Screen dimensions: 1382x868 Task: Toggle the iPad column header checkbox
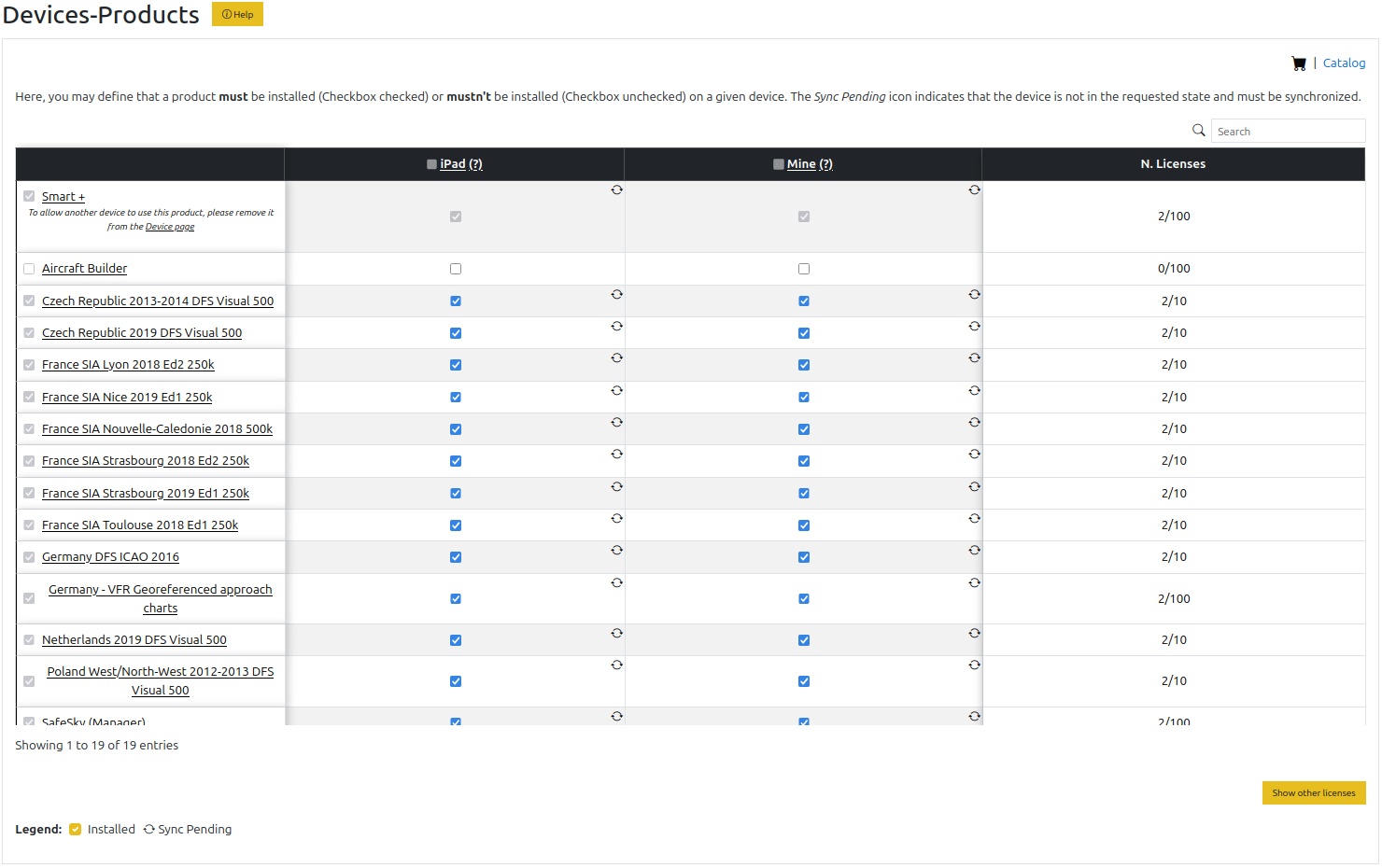(431, 164)
